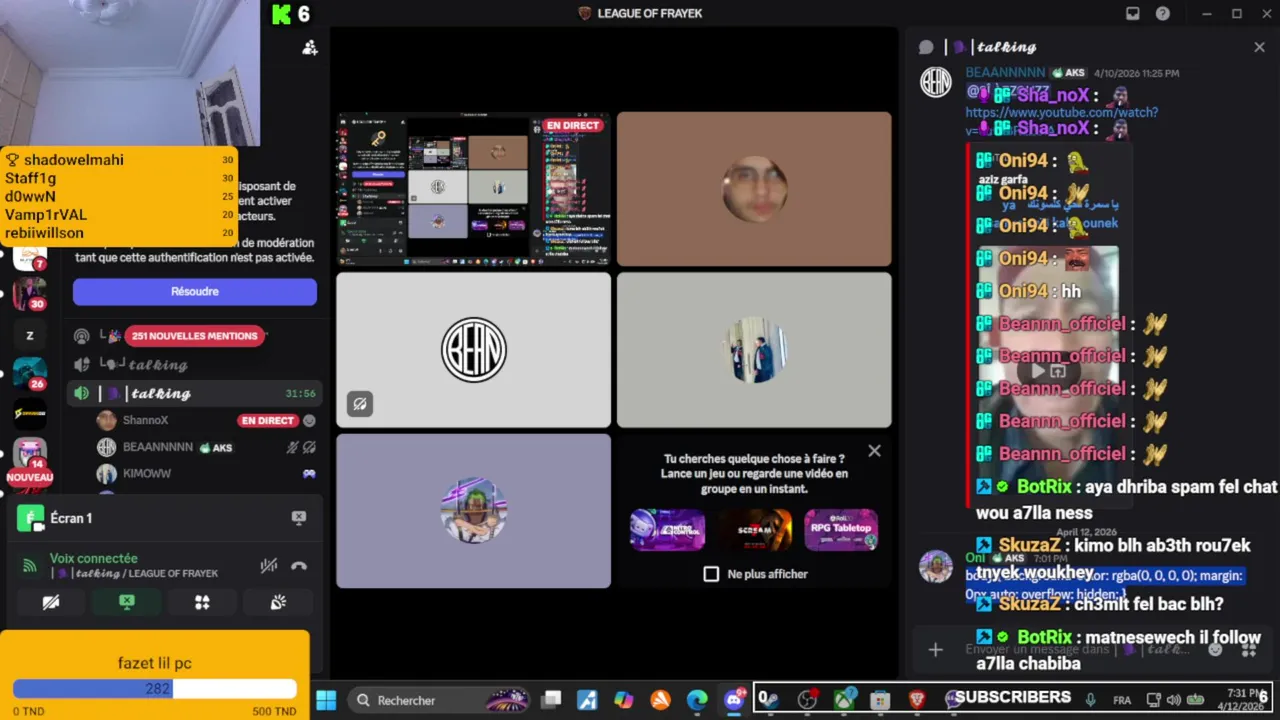Open Xbox app from the taskbar
This screenshot has height=720, width=1280.
click(x=845, y=700)
